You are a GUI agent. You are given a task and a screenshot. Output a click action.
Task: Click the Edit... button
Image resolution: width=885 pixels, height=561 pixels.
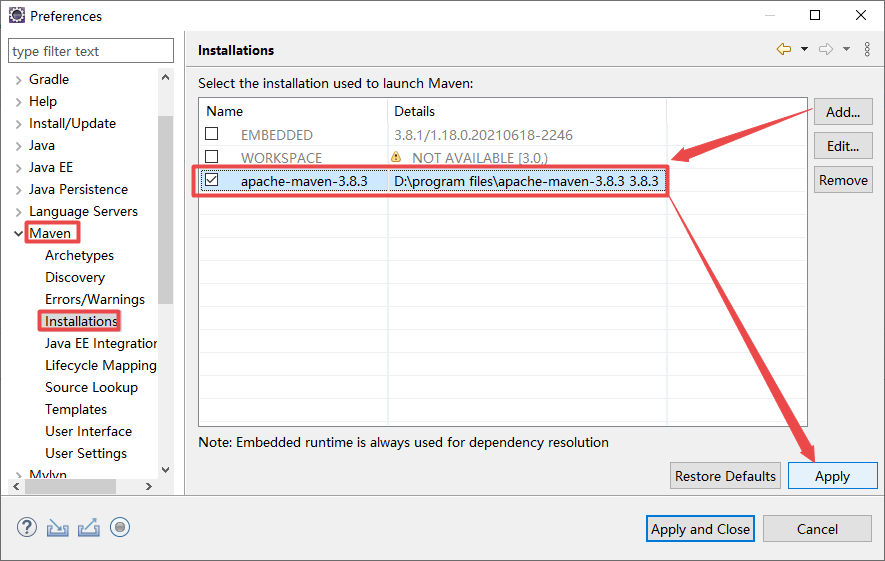tap(843, 146)
